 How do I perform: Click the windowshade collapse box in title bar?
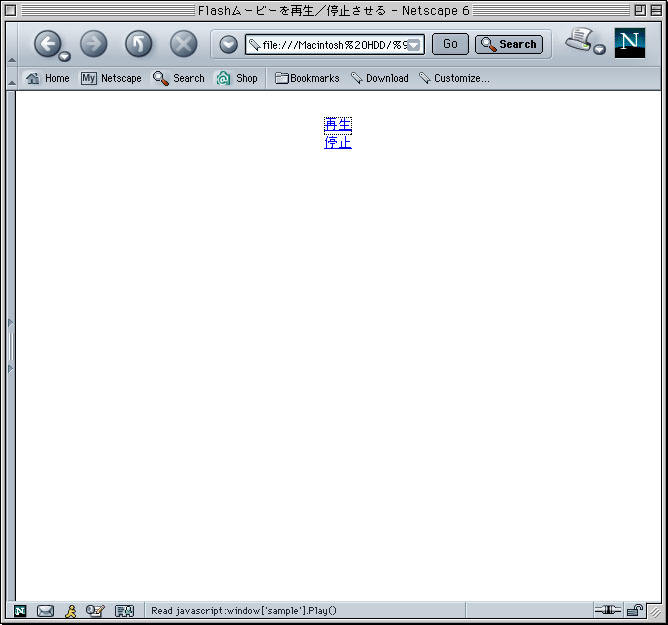(656, 10)
